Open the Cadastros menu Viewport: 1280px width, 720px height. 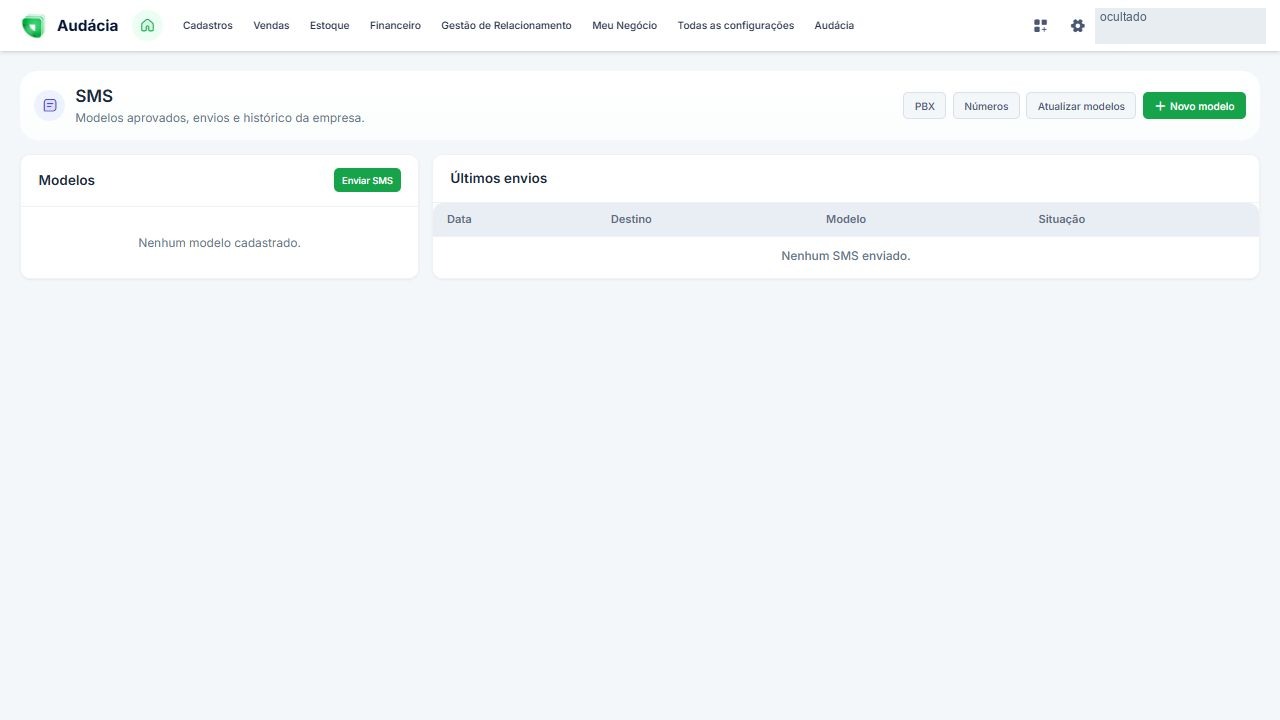click(208, 26)
